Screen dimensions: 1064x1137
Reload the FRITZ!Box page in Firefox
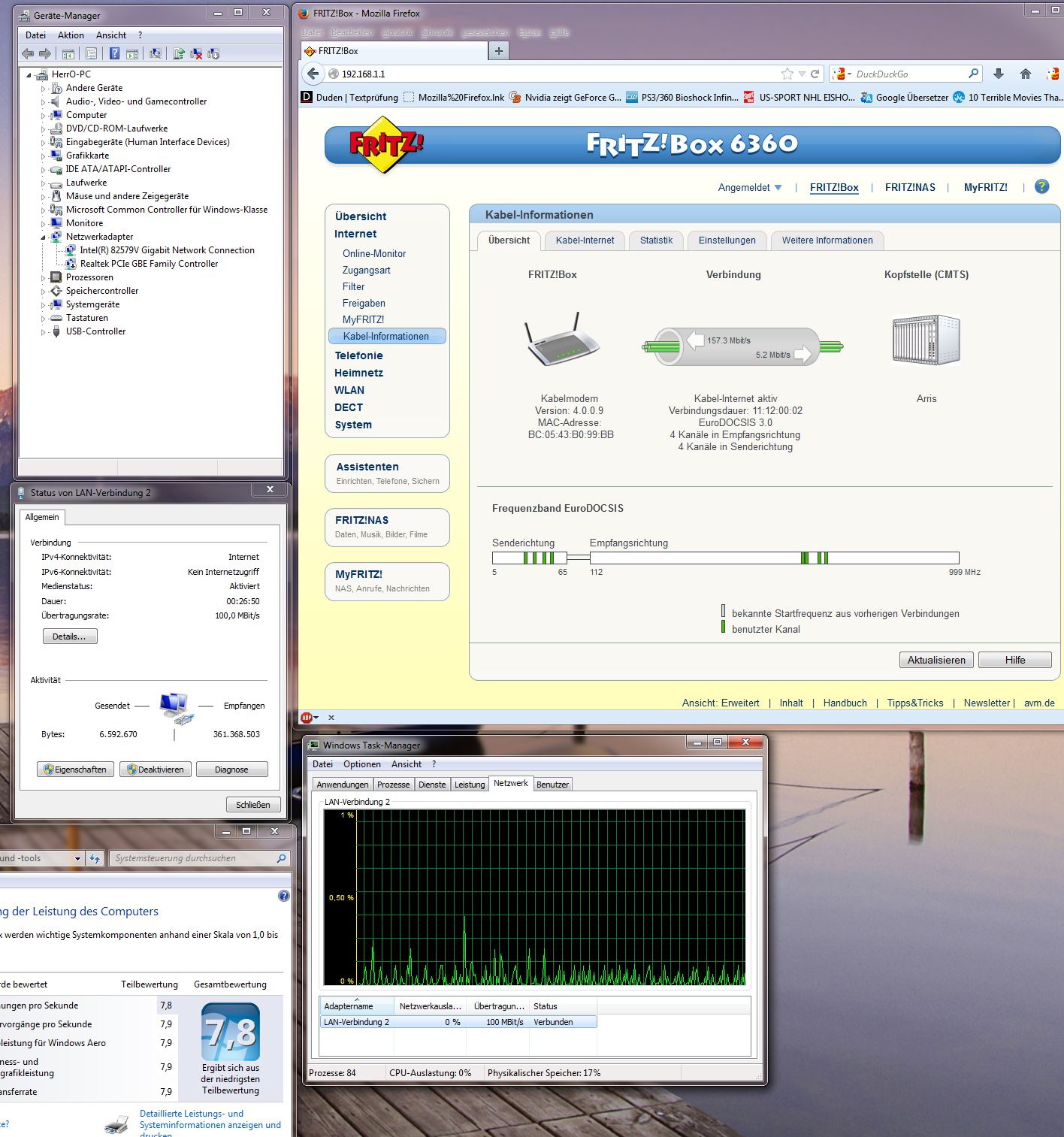[x=815, y=74]
